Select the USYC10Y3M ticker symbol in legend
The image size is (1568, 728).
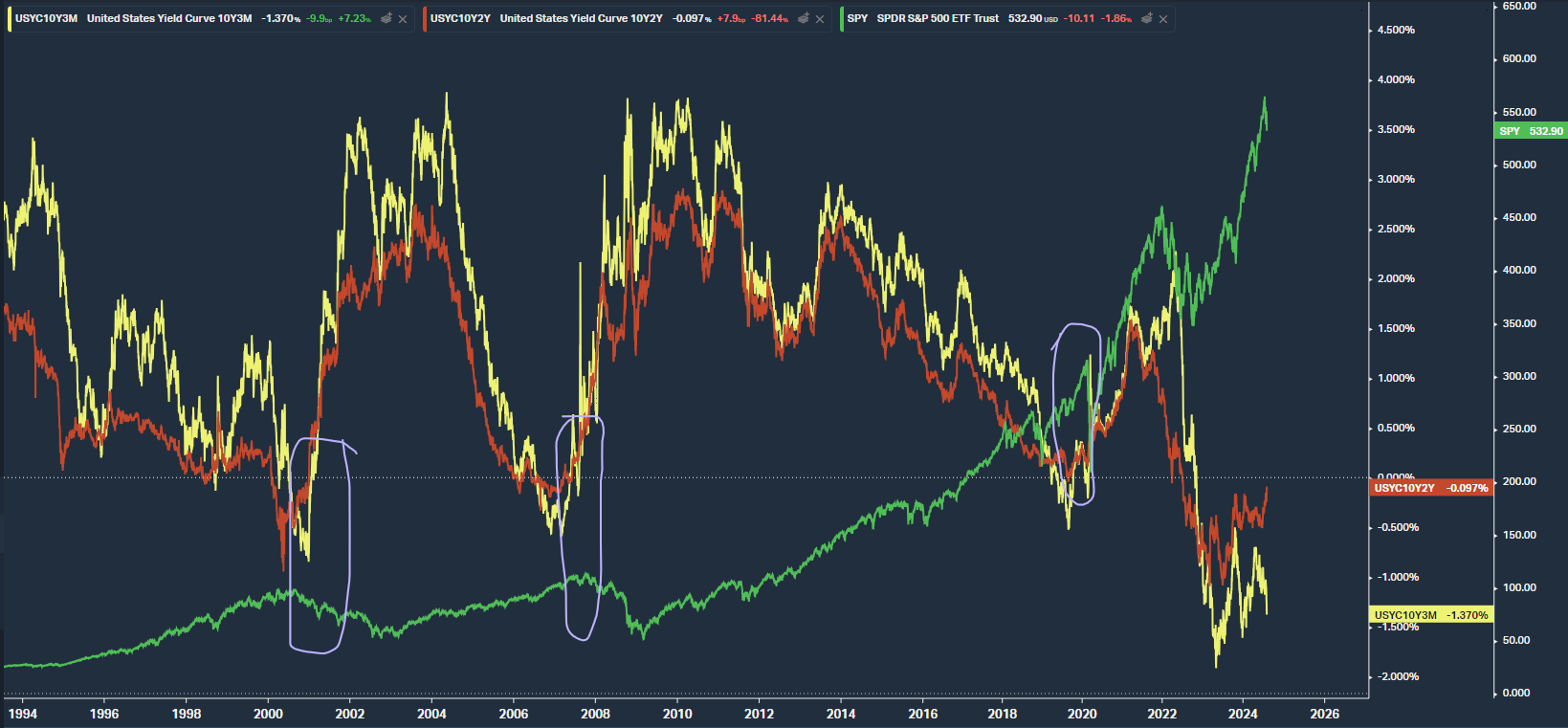(46, 19)
